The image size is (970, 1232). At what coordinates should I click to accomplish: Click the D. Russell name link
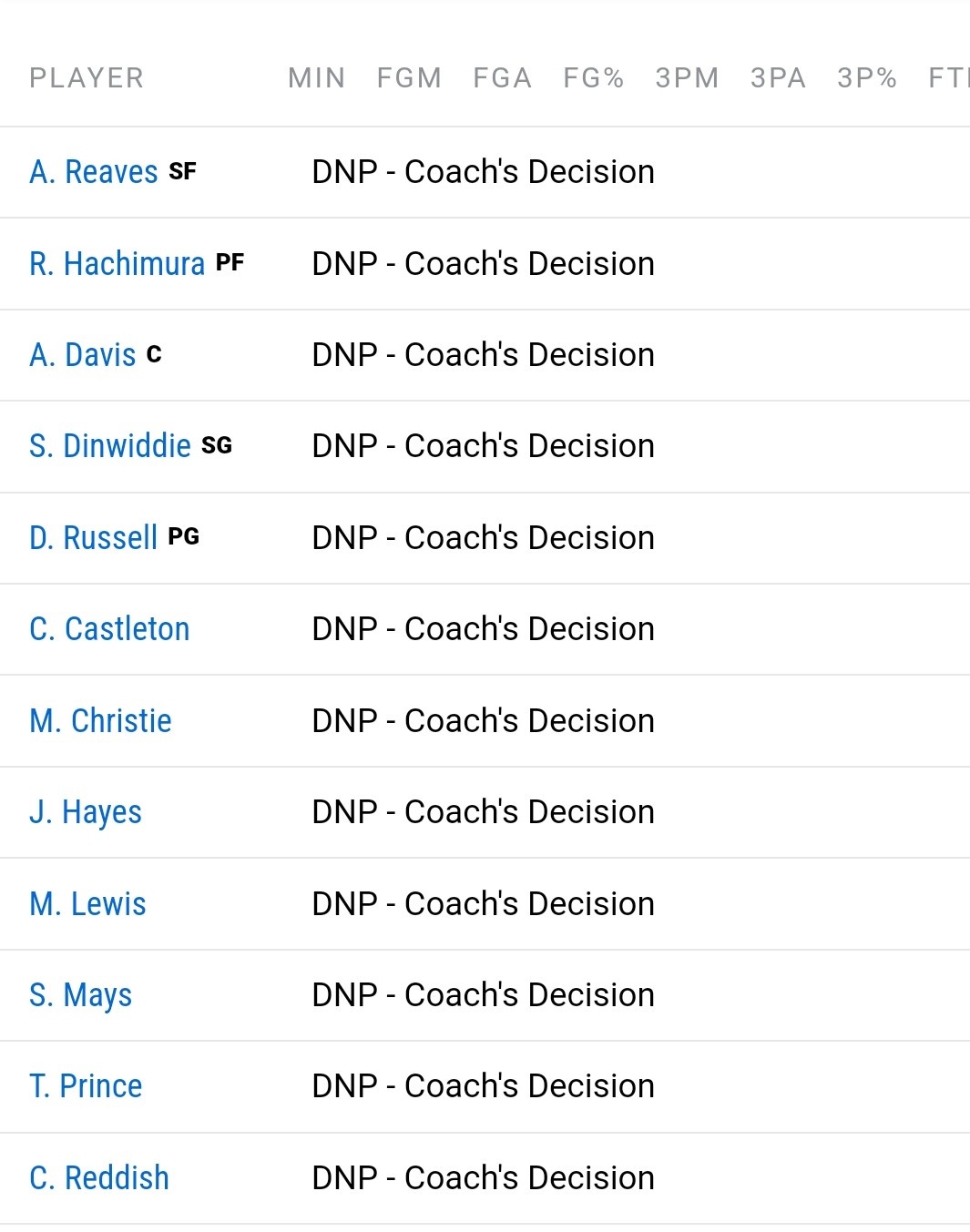coord(94,538)
